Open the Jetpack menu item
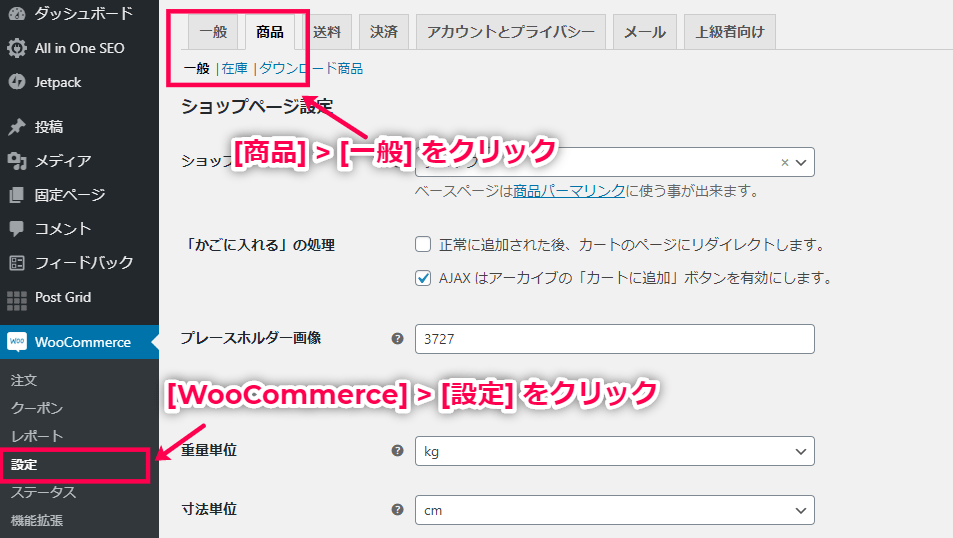 coord(79,82)
